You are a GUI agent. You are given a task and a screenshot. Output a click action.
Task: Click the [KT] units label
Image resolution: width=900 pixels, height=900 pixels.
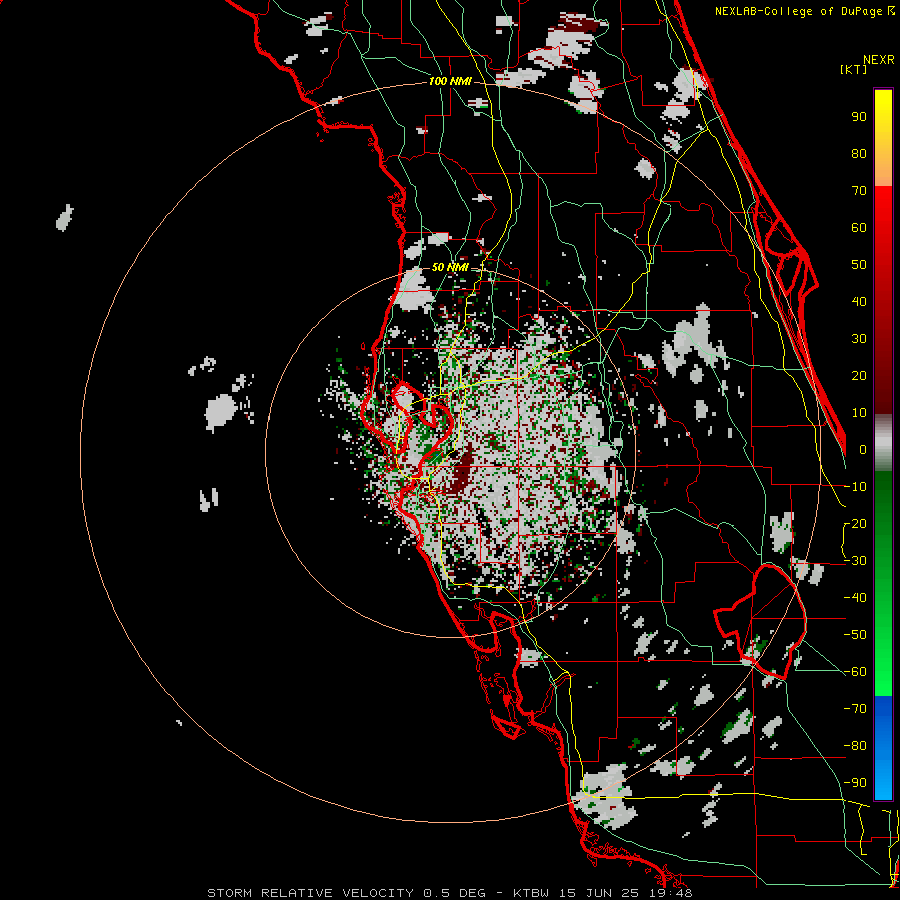(x=853, y=70)
